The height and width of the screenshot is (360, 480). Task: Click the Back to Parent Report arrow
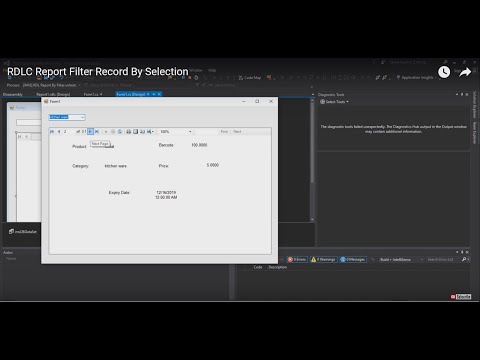(x=106, y=132)
